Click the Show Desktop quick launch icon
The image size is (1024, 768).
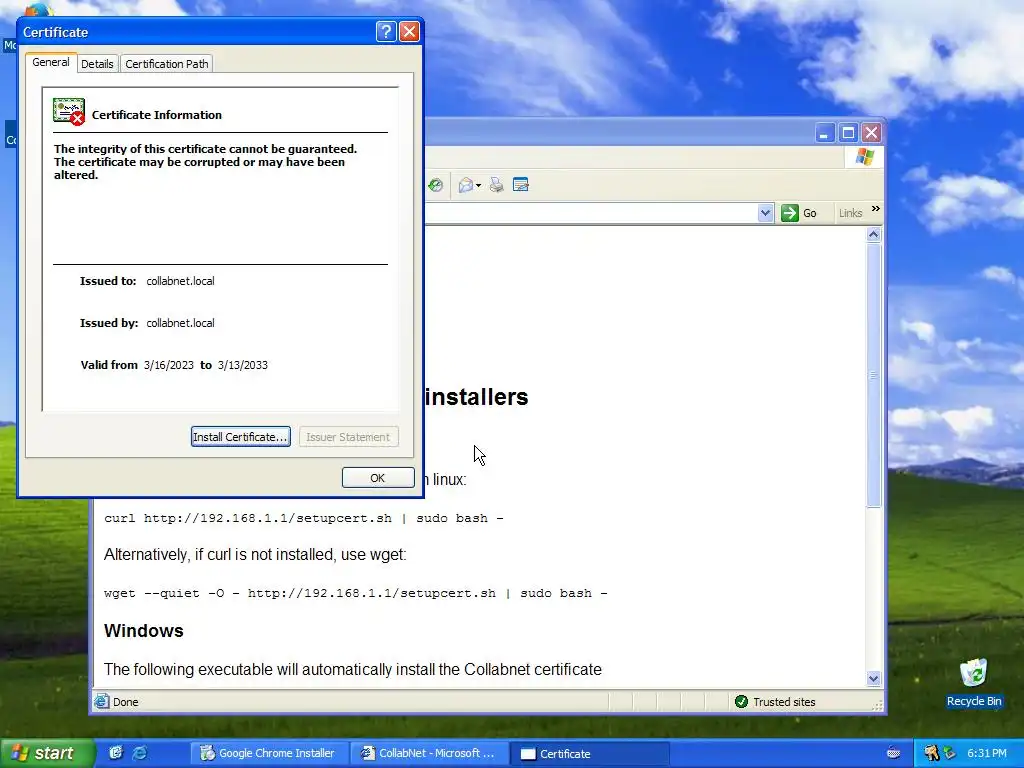(116, 753)
